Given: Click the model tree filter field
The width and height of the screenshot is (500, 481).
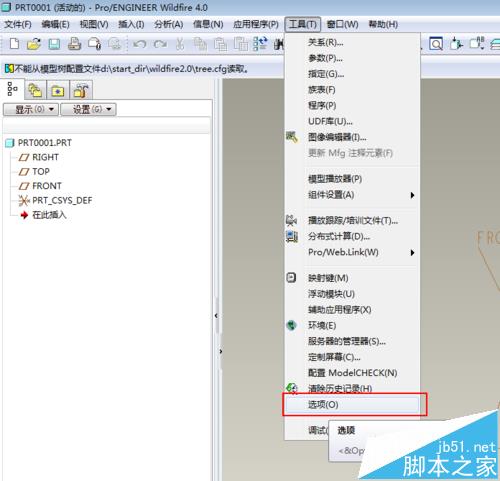Looking at the screenshot, I should 107,126.
